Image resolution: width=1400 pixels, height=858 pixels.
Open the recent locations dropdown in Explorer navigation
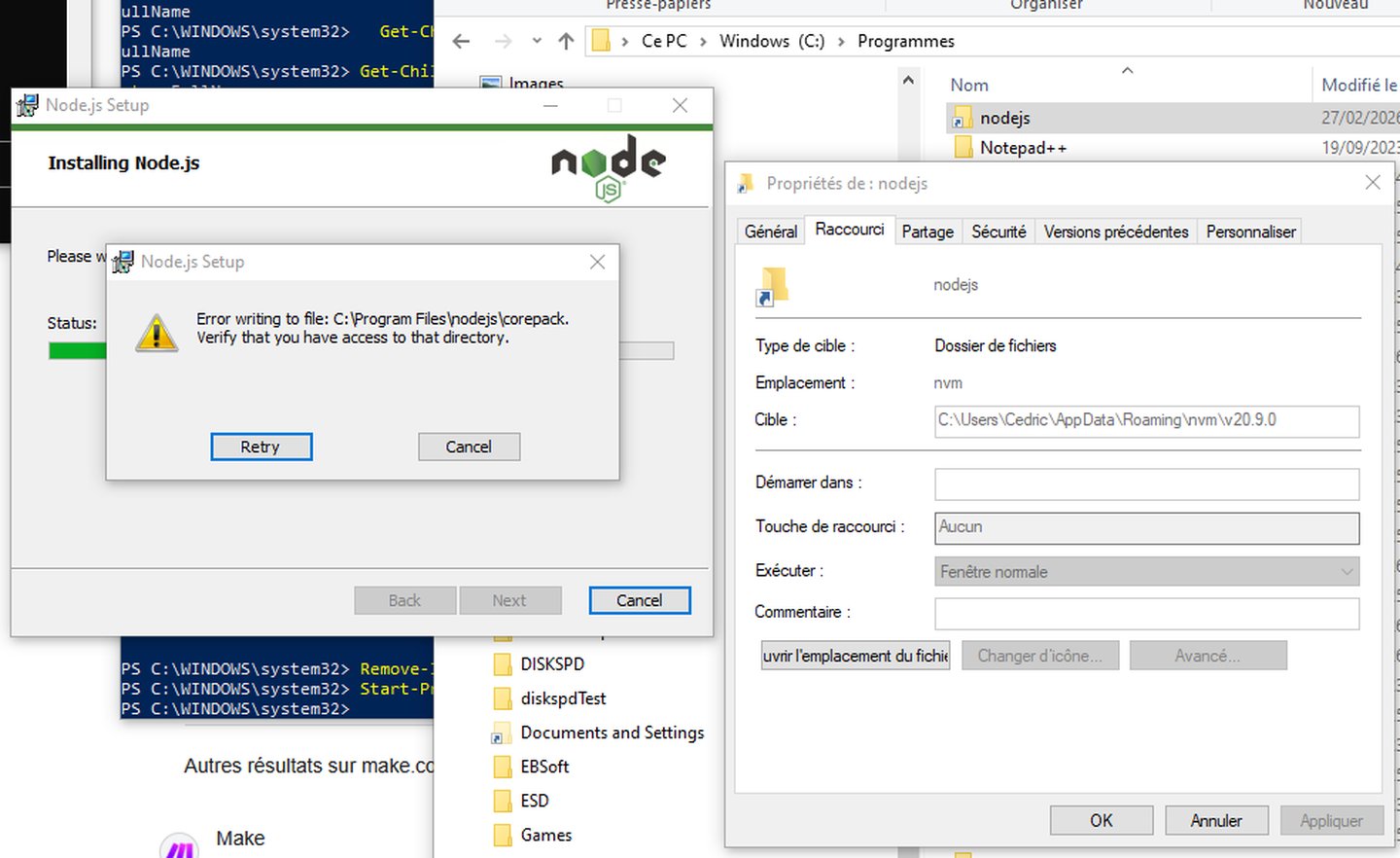[x=537, y=41]
